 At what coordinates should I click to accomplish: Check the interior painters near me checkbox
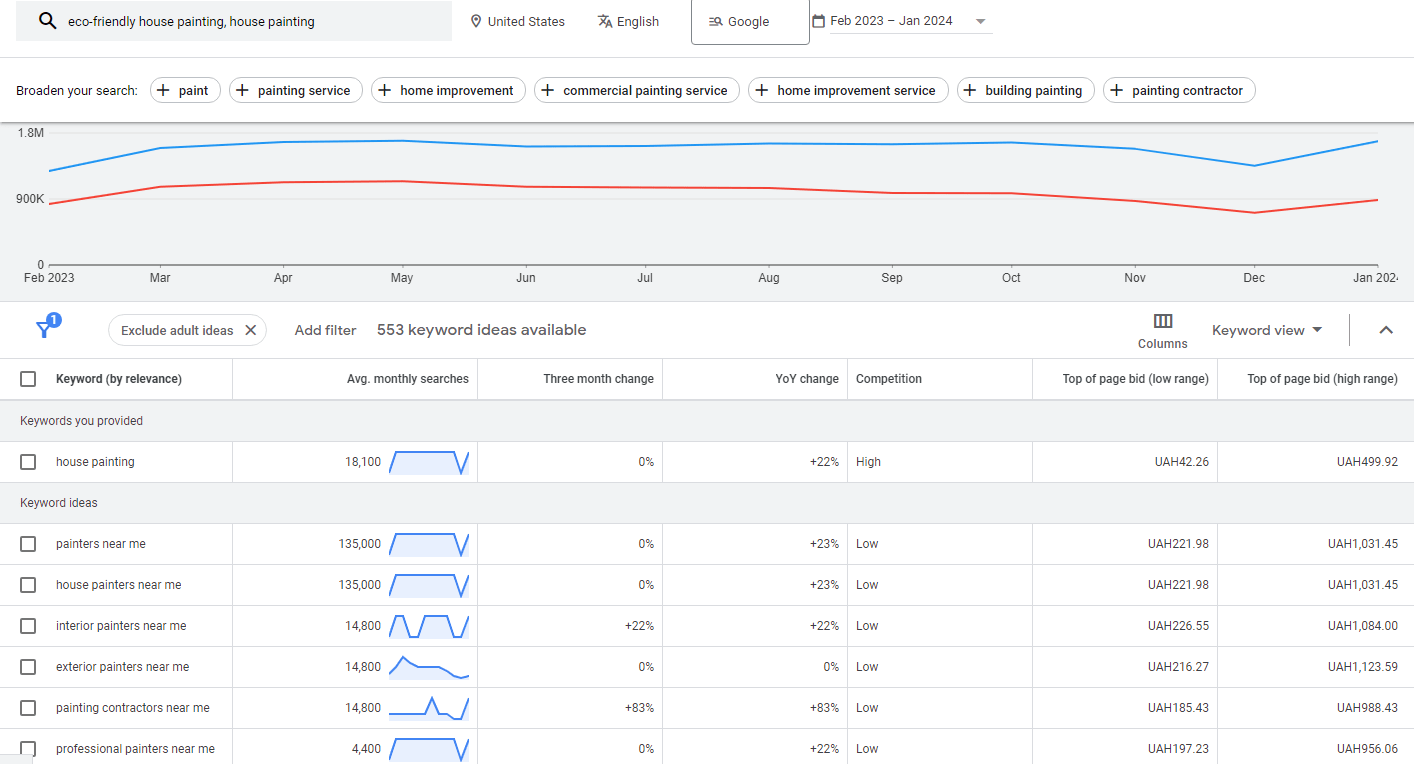[28, 626]
